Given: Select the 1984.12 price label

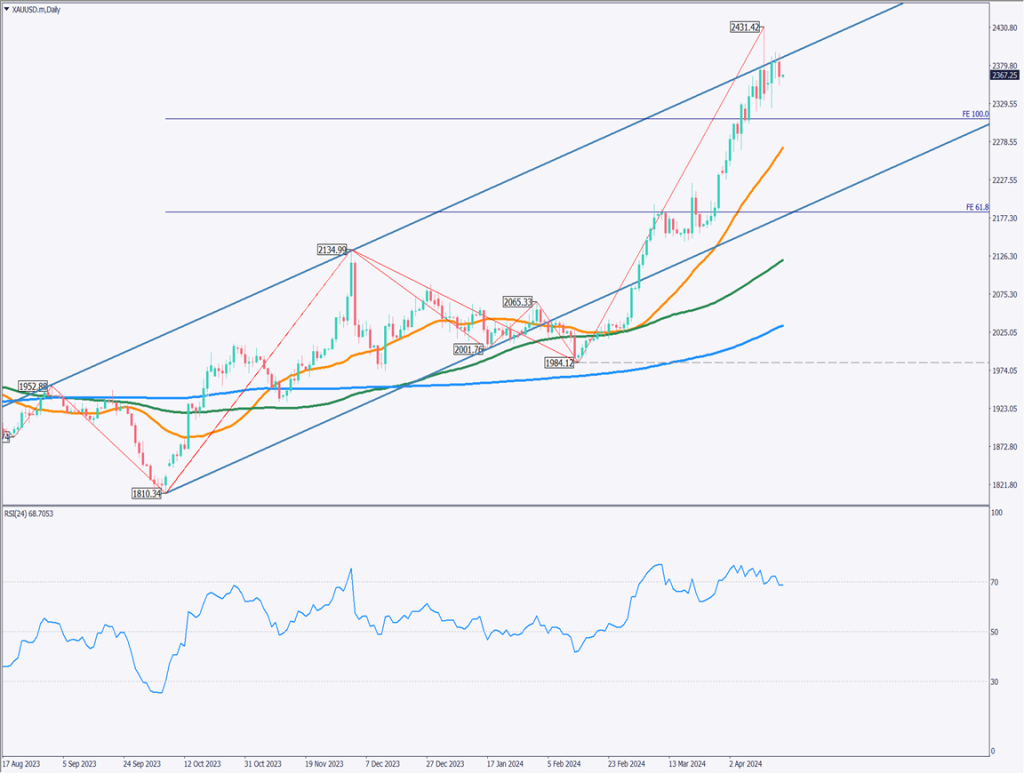Looking at the screenshot, I should pyautogui.click(x=559, y=362).
